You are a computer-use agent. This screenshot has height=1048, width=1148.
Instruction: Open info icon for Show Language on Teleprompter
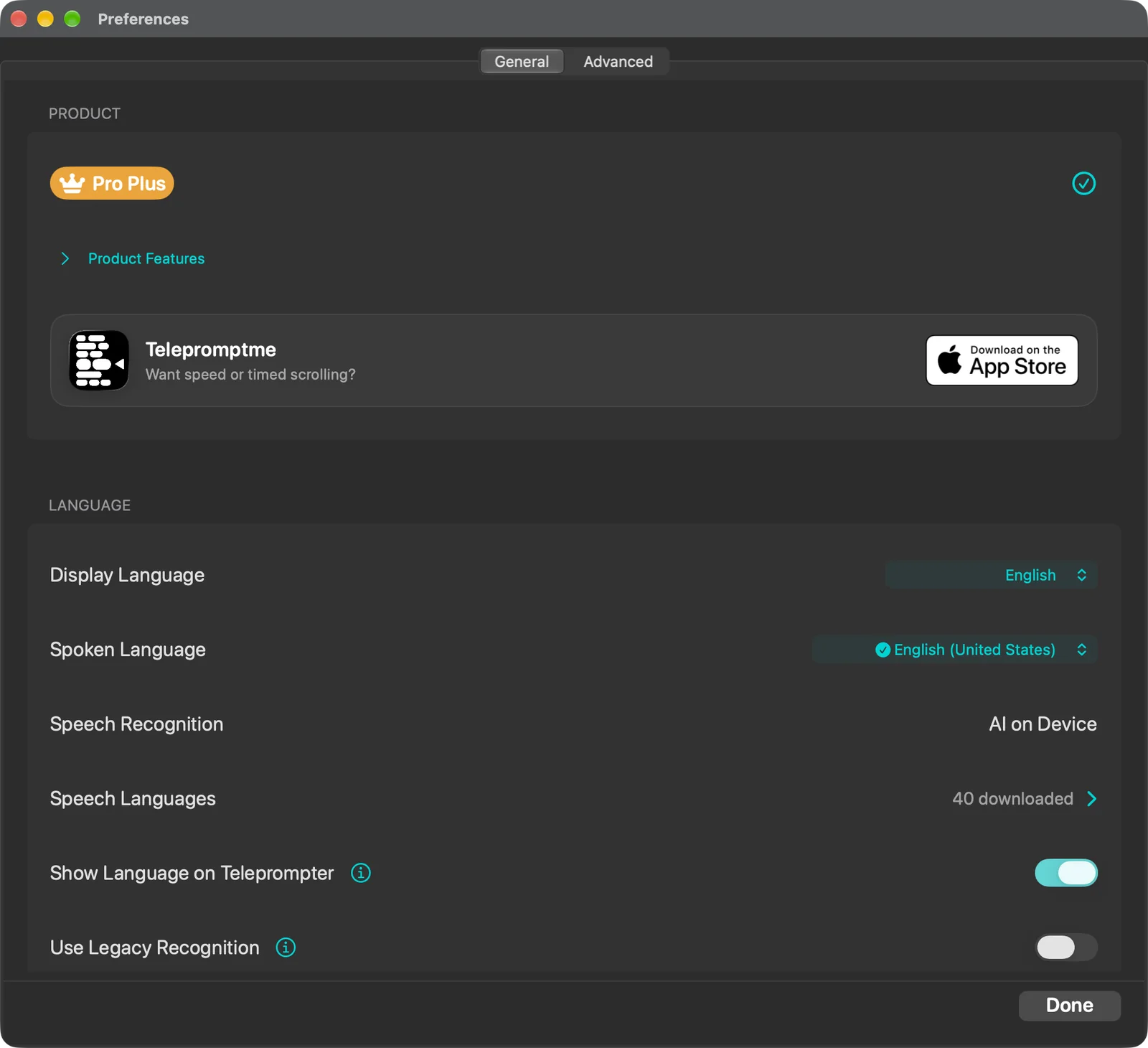(360, 873)
